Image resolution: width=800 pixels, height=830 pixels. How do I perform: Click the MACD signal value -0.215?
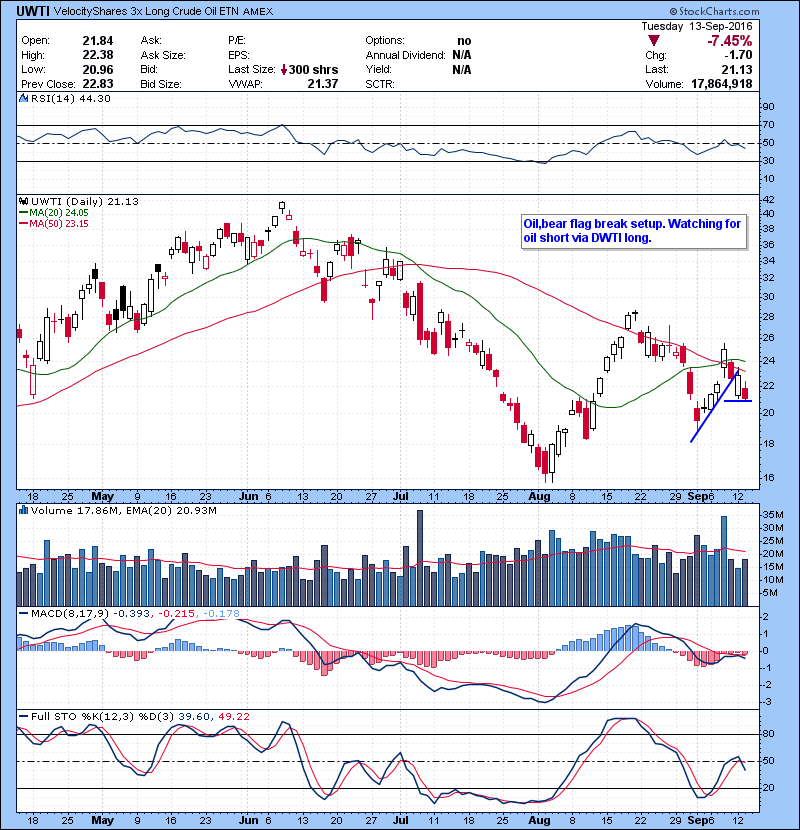tap(176, 614)
